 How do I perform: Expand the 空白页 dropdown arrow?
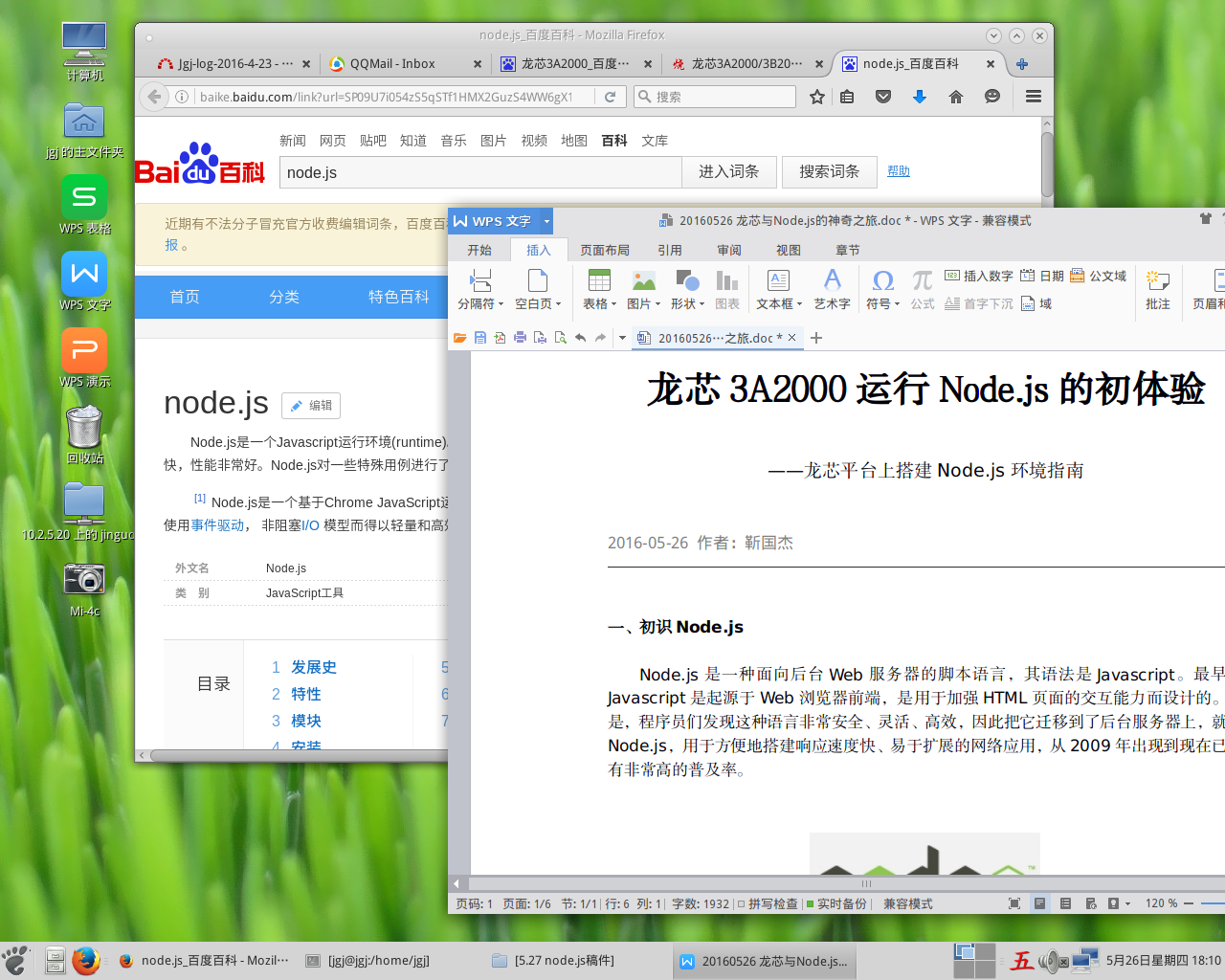(558, 304)
